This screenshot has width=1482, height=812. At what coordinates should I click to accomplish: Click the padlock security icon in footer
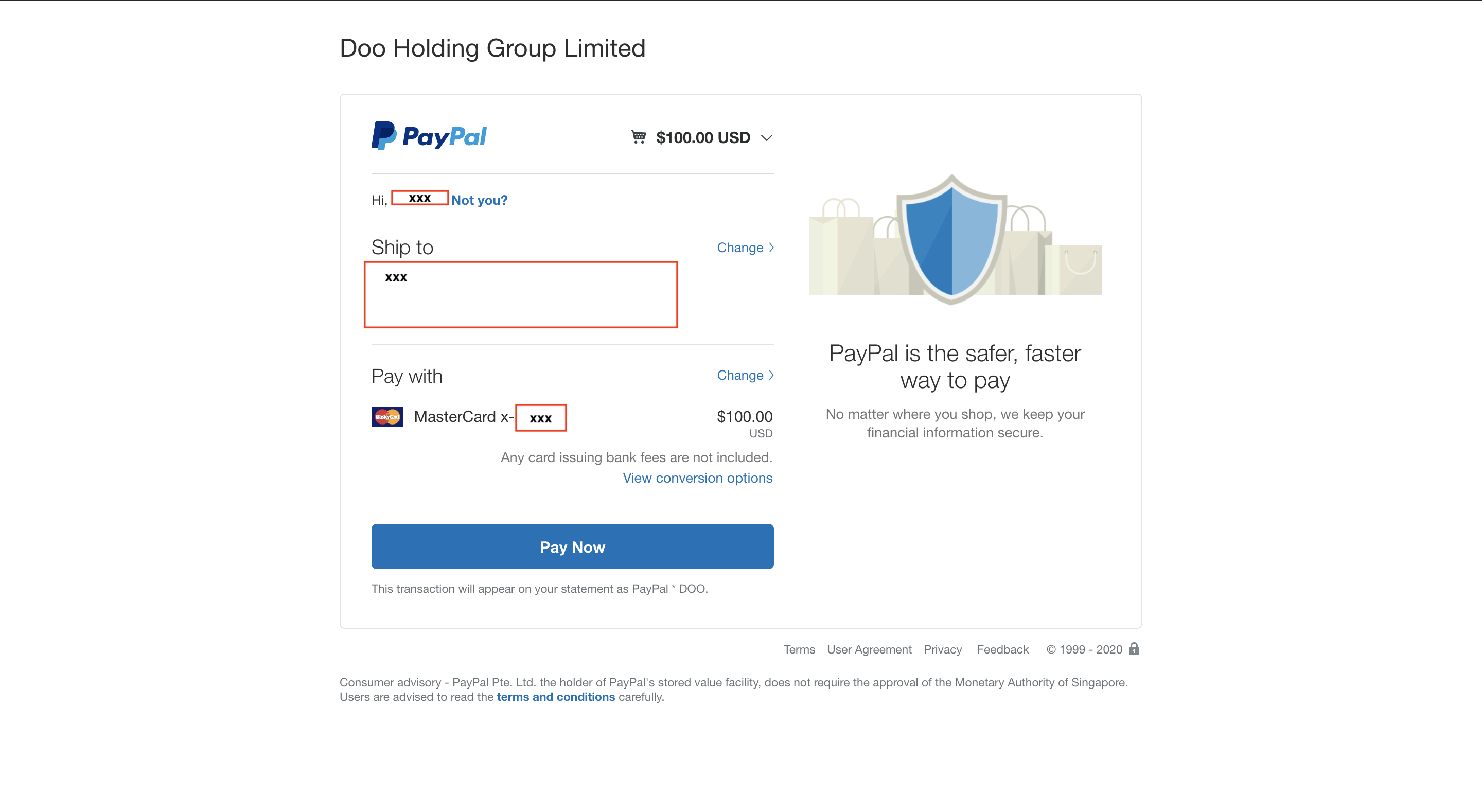pos(1134,648)
